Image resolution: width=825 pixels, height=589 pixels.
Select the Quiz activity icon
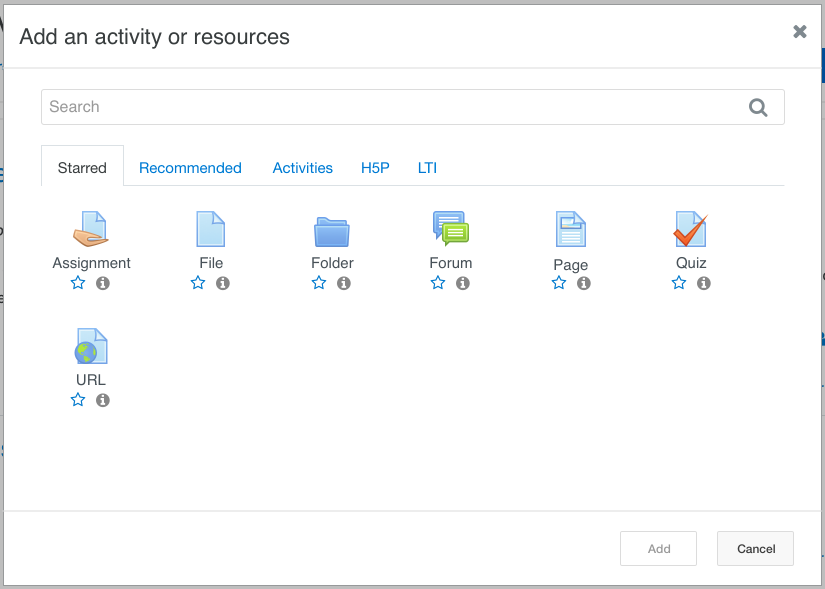(690, 230)
